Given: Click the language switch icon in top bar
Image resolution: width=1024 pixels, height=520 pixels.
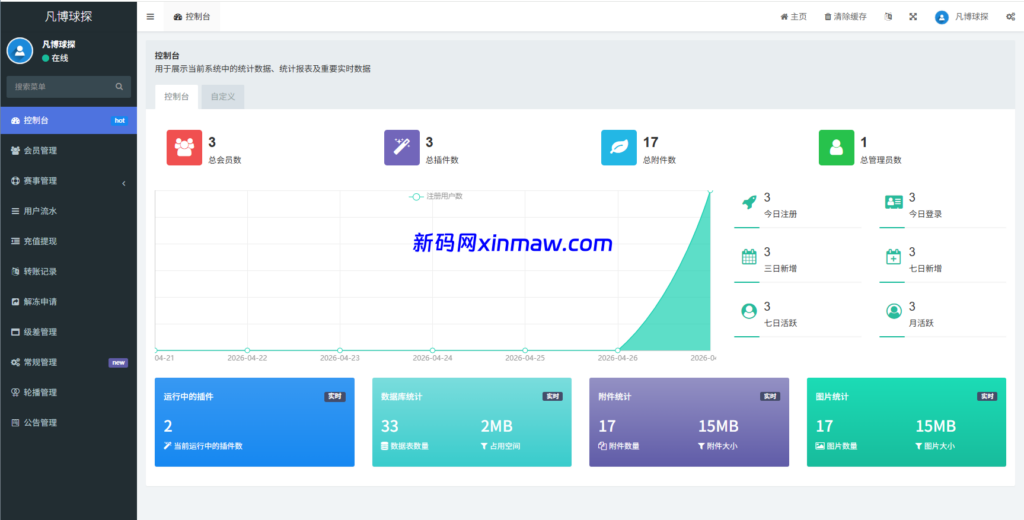Looking at the screenshot, I should pyautogui.click(x=888, y=17).
